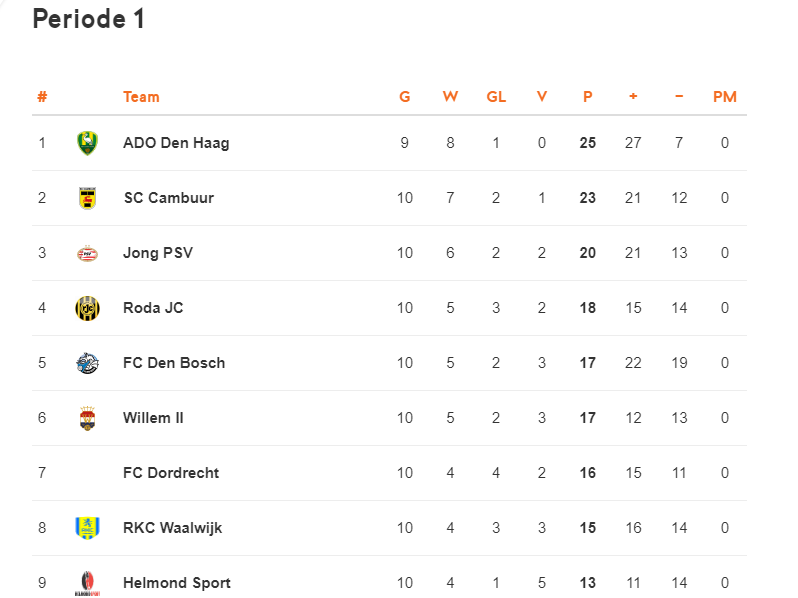This screenshot has height=598, width=798.
Task: Select the Roda JC team name
Action: 153,308
